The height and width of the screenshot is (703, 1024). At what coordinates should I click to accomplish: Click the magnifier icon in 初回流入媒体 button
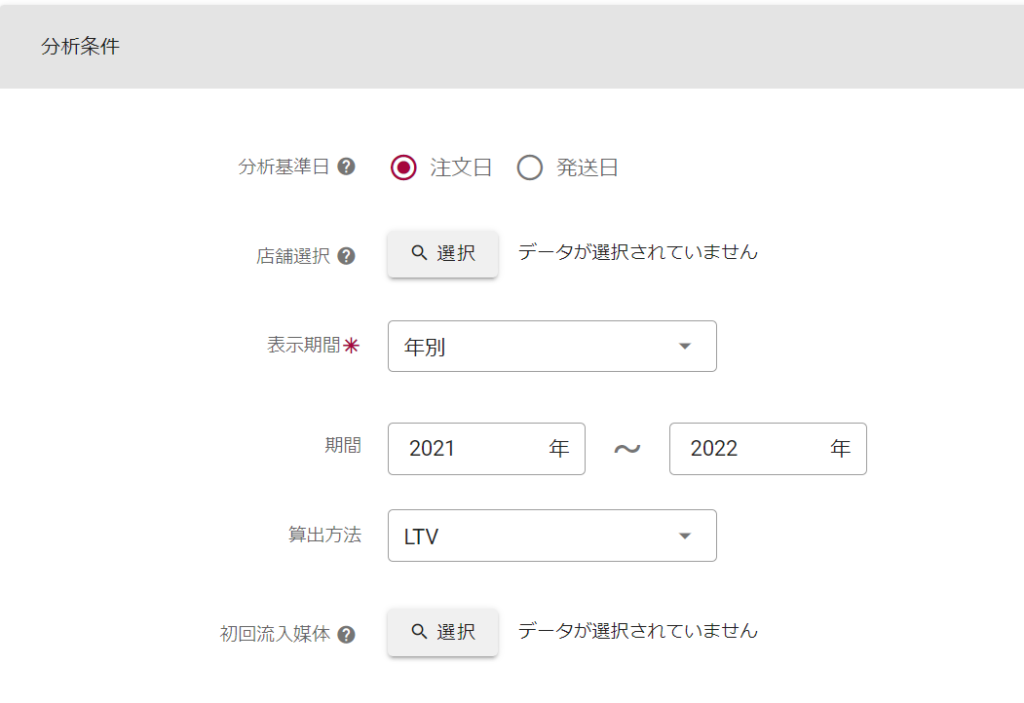pos(420,632)
